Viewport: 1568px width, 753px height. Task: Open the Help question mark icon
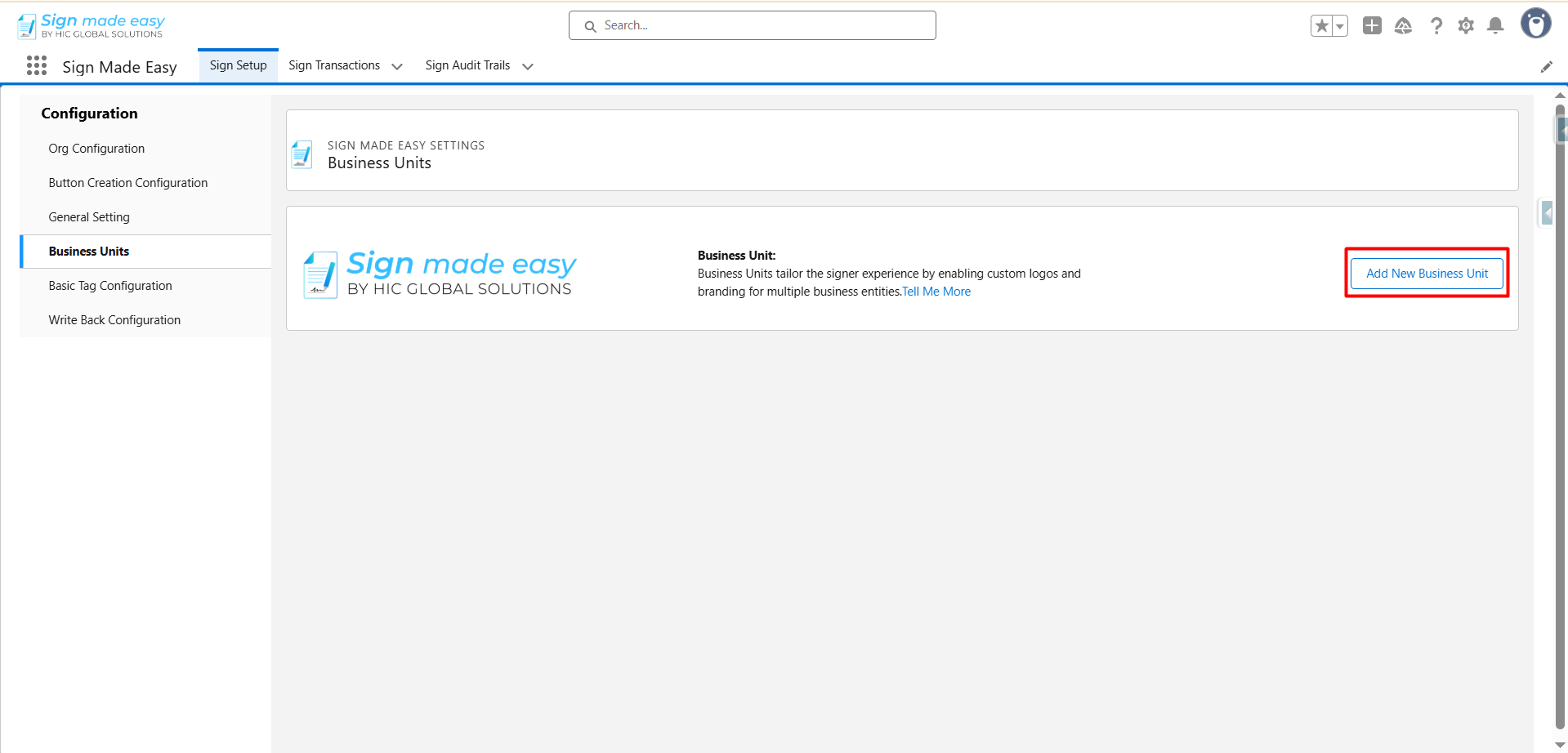coord(1436,26)
